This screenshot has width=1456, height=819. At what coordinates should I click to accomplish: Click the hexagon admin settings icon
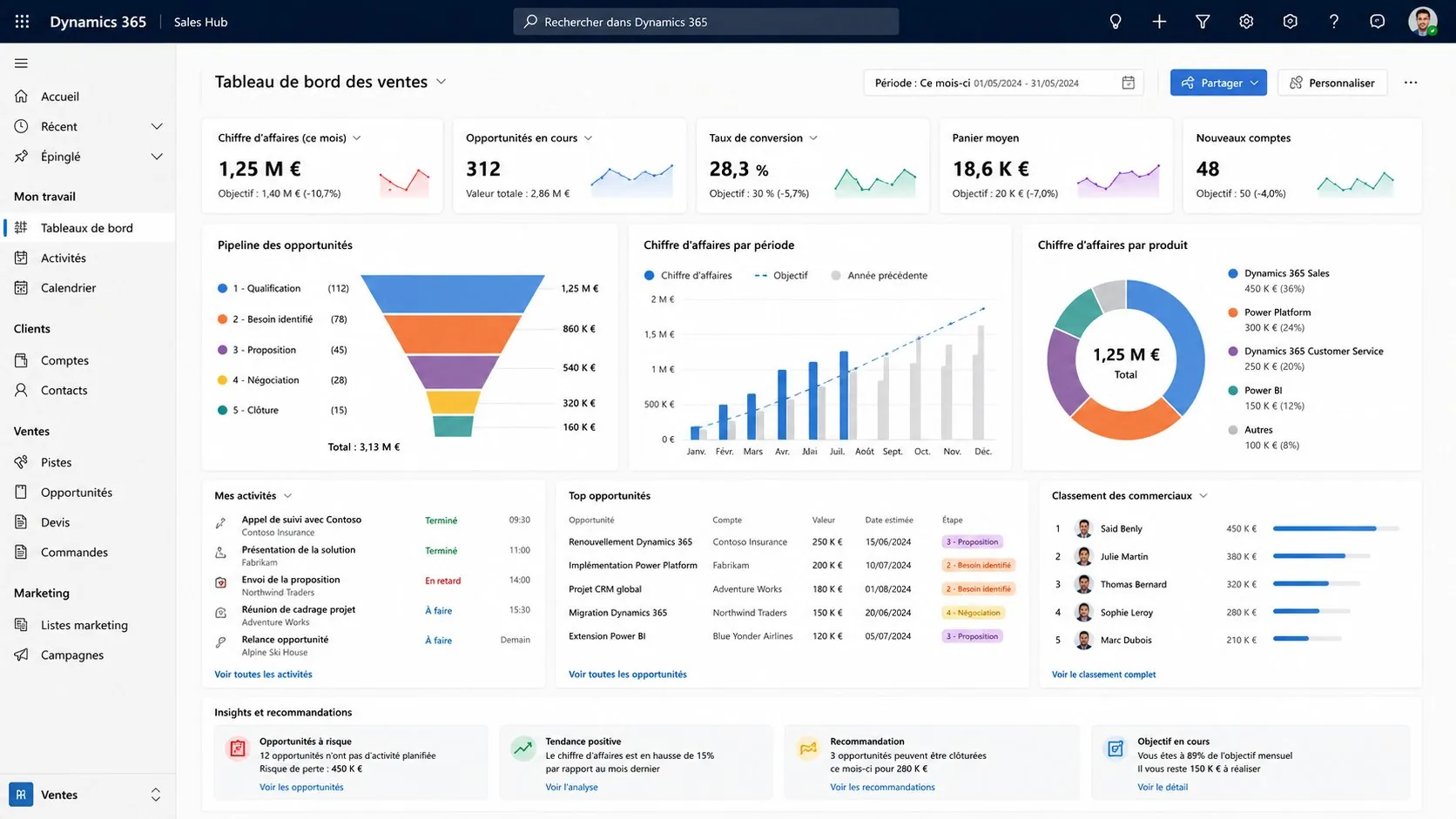(1290, 22)
